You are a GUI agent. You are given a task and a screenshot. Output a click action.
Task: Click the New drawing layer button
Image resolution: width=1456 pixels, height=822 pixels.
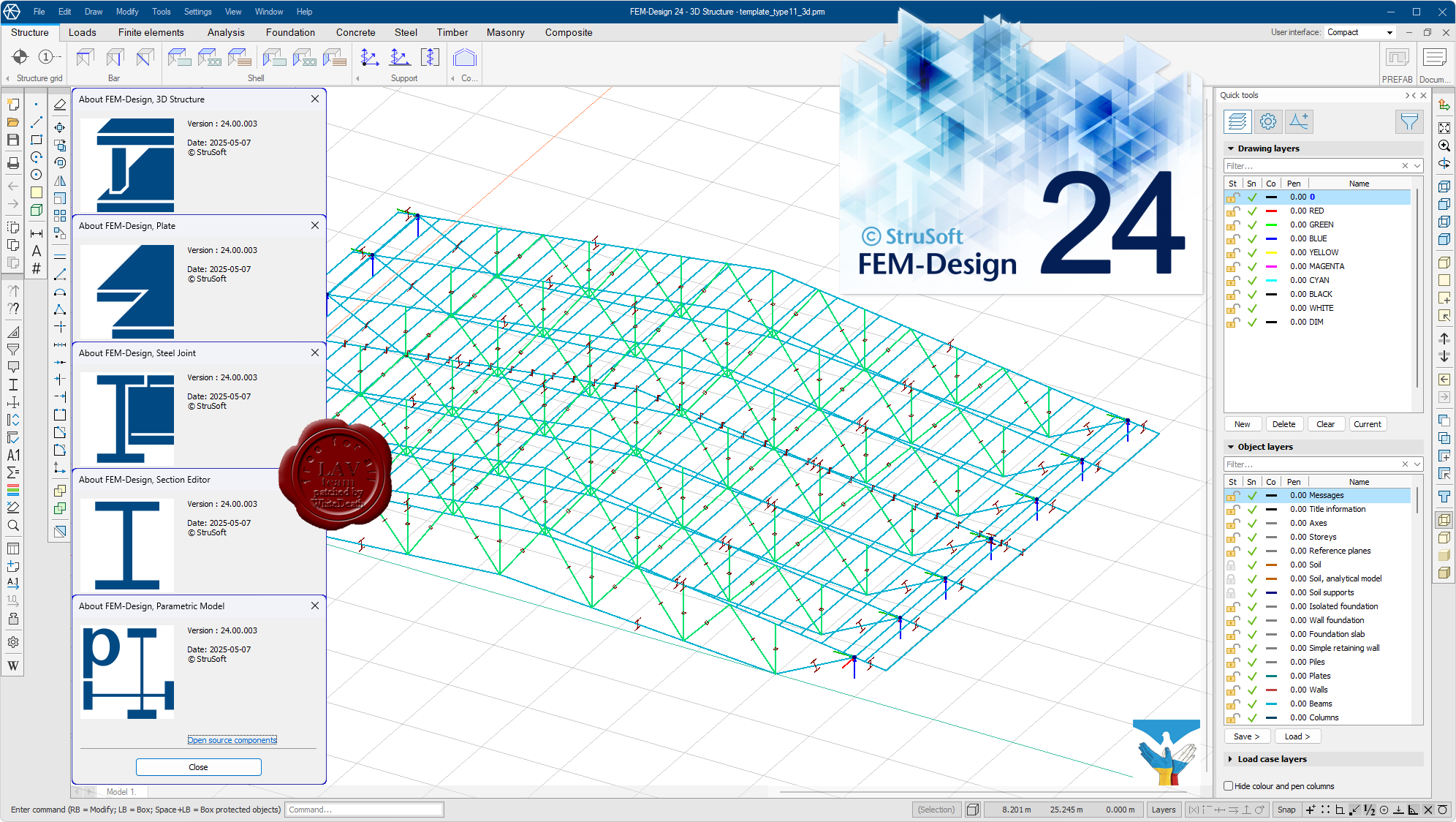pos(1243,424)
